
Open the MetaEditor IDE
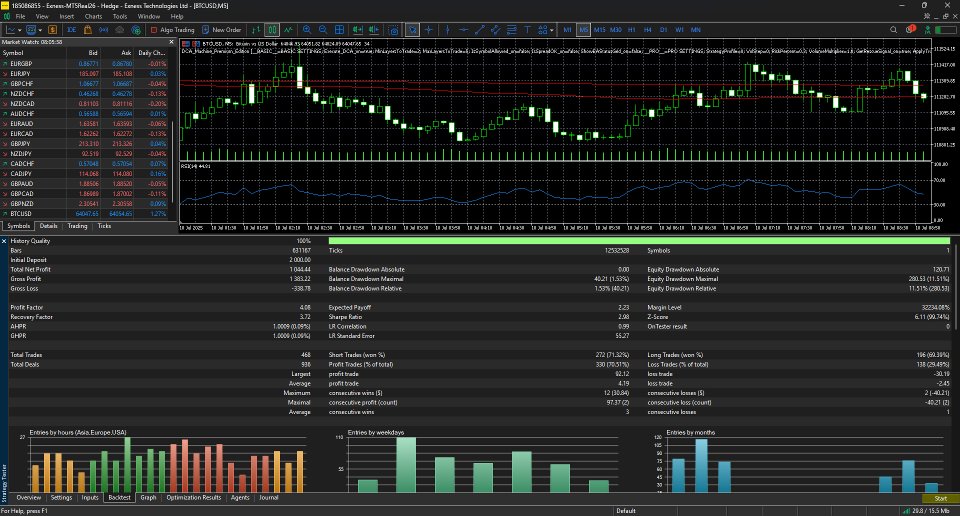[x=72, y=29]
